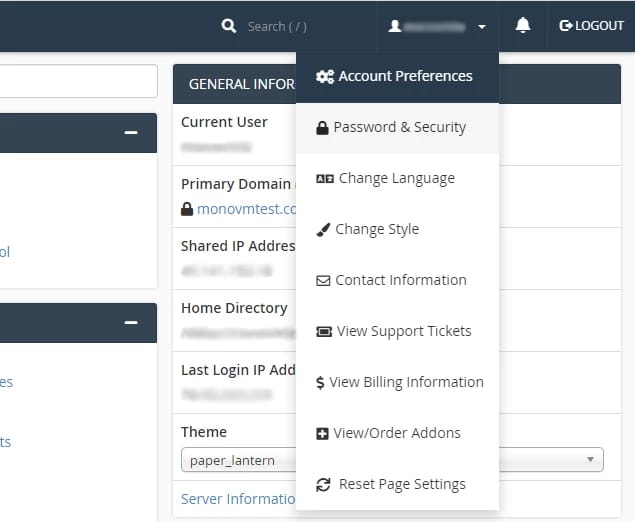Focus the Search ( / ) field
The width and height of the screenshot is (635, 522).
[277, 27]
